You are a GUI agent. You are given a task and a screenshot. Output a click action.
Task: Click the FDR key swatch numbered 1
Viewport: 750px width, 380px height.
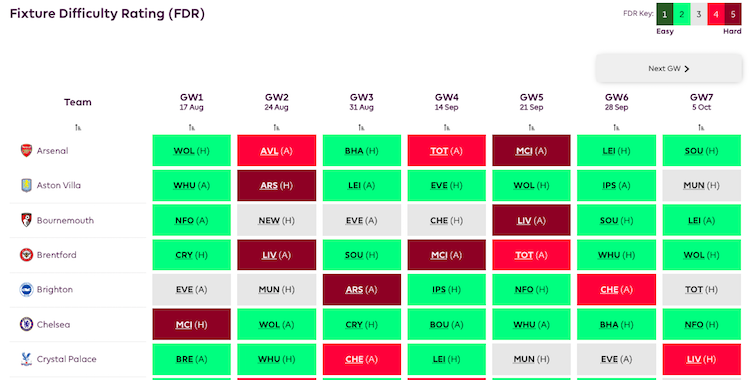pyautogui.click(x=664, y=14)
